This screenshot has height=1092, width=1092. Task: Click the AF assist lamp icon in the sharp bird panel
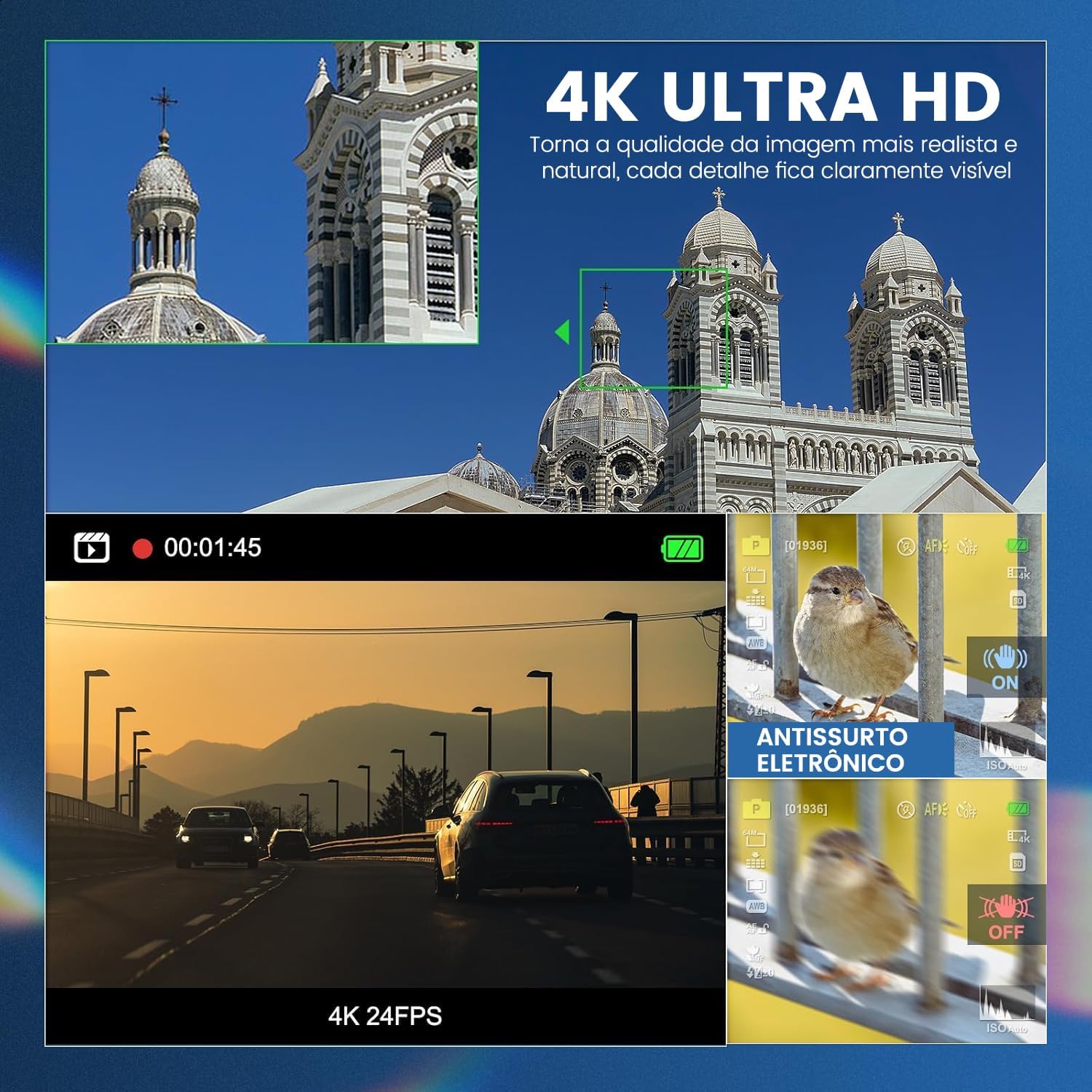tap(935, 545)
